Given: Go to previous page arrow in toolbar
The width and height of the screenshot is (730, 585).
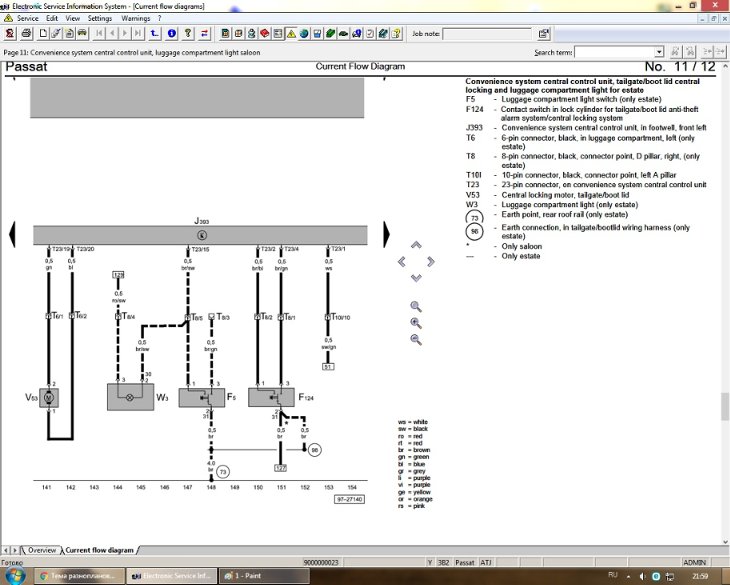Looking at the screenshot, I should coord(112,34).
